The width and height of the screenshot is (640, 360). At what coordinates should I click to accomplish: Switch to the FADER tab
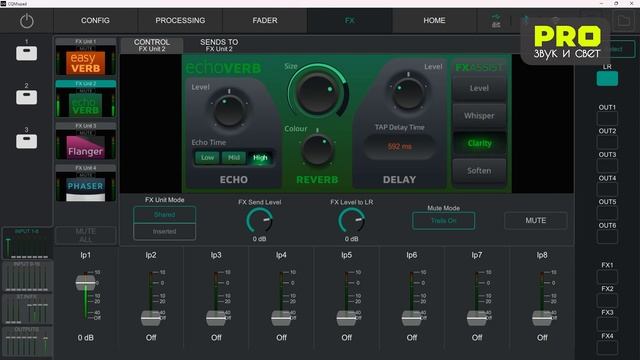(265, 20)
